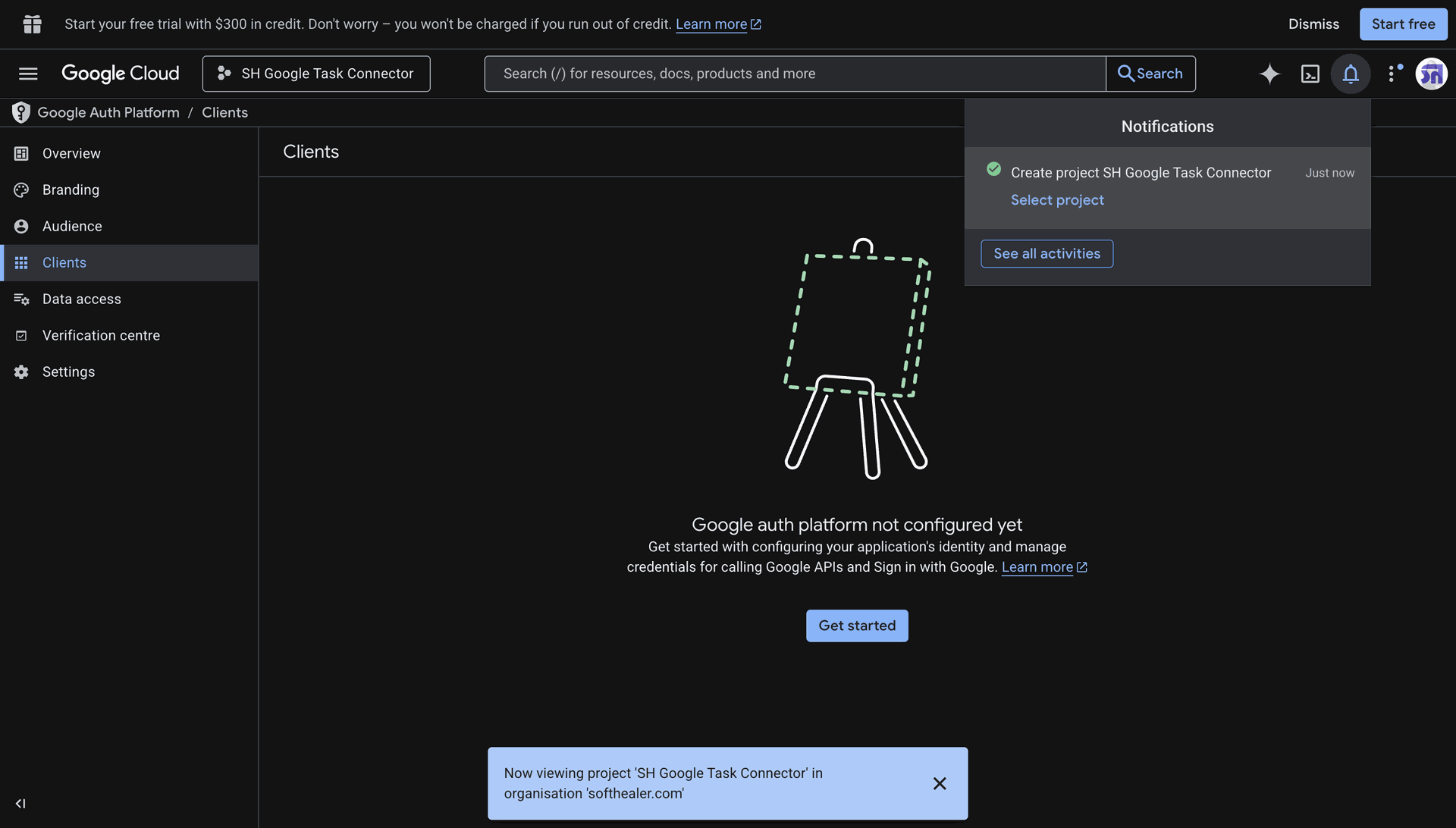This screenshot has height=828, width=1456.
Task: Select Data access in sidebar
Action: [x=129, y=299]
